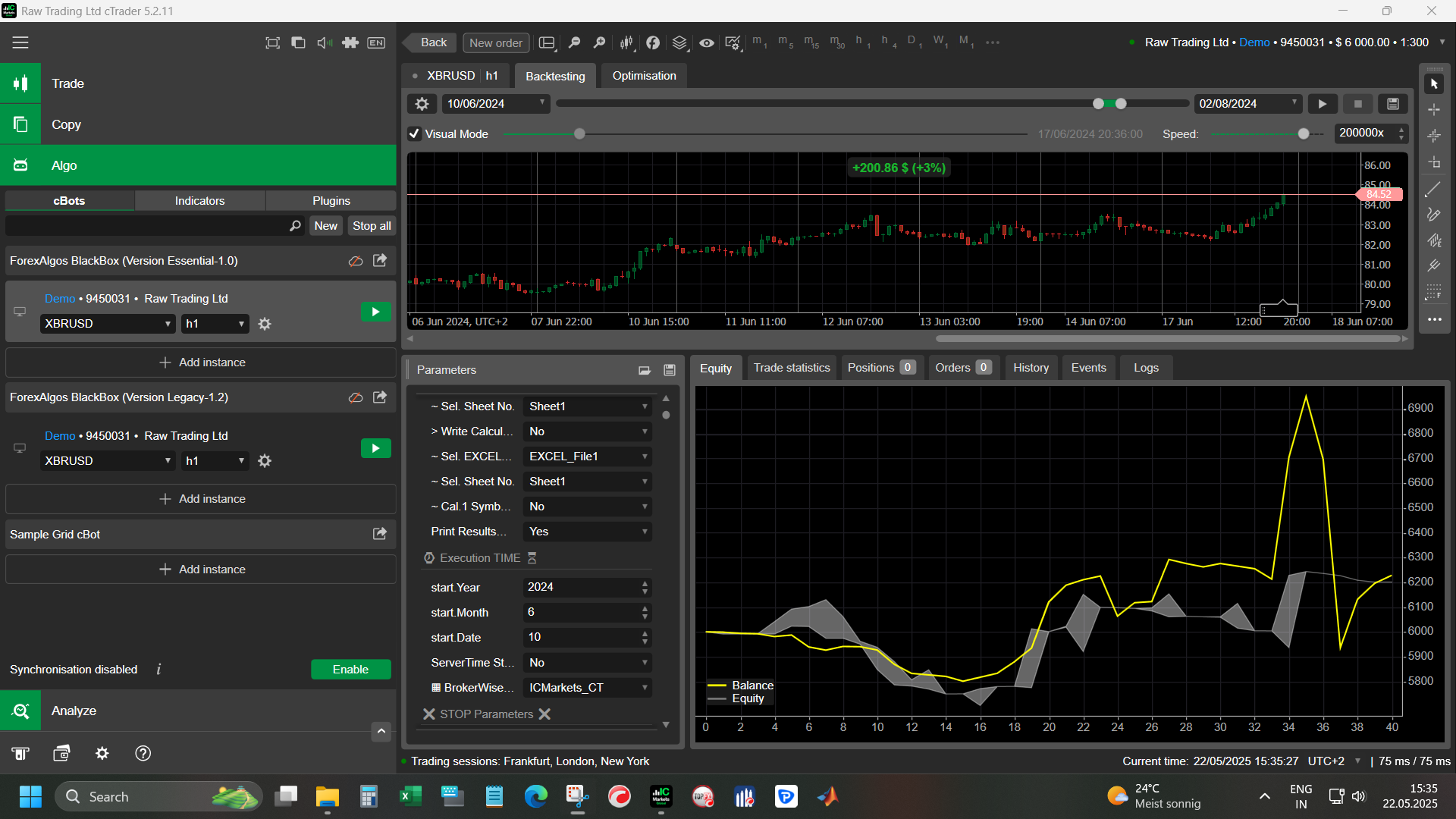Open the chart type candlestick icon

(x=626, y=43)
